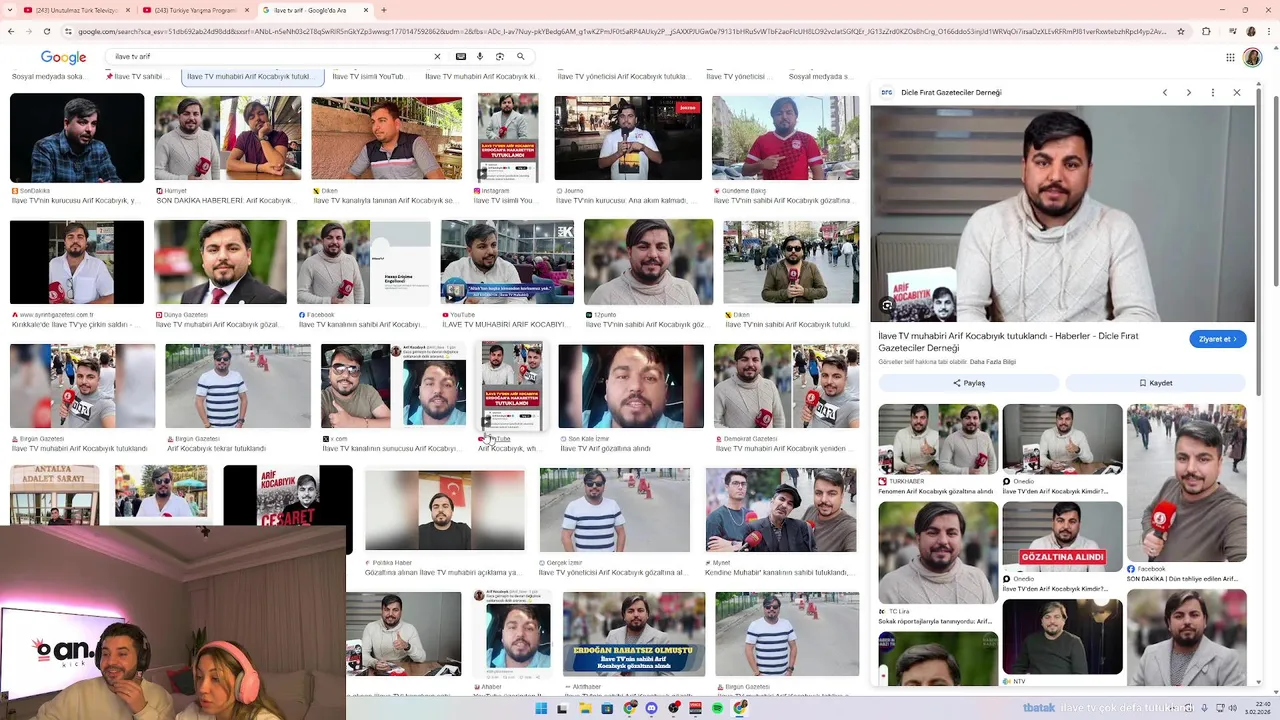Screen dimensions: 1280x720
Task: Open the CESARET poster image result
Action: tap(288, 495)
